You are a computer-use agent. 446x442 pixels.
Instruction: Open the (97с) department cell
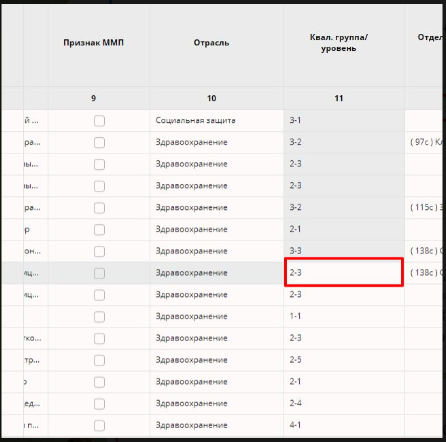(x=425, y=142)
